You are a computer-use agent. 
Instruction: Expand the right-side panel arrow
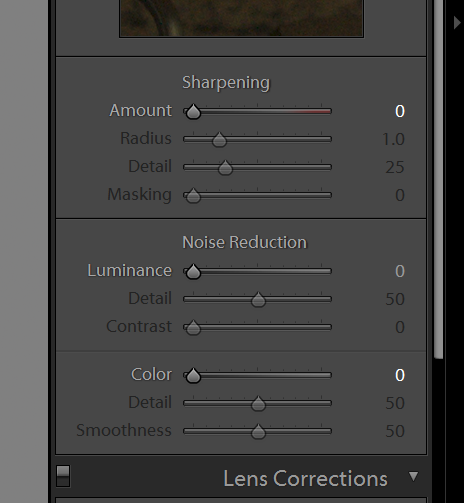click(457, 23)
